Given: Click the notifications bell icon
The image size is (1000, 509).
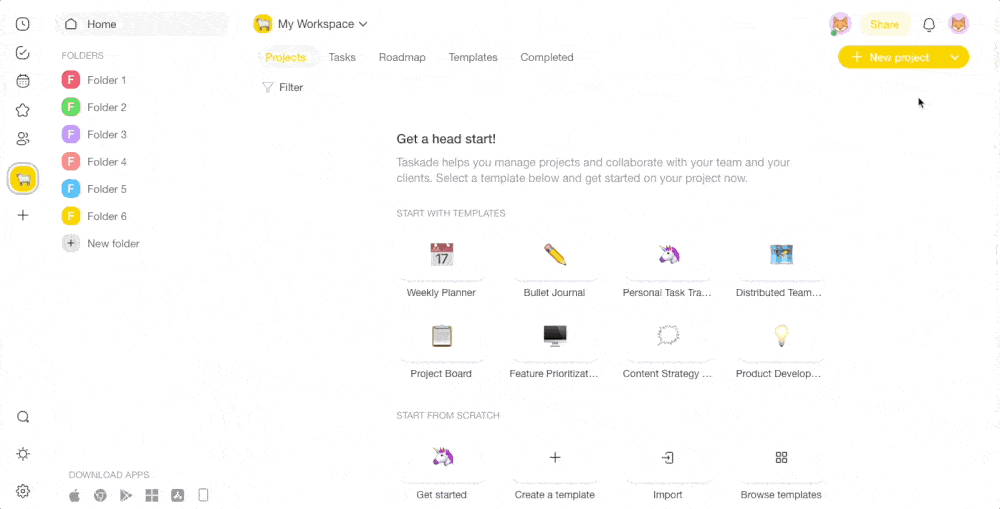Looking at the screenshot, I should [929, 25].
